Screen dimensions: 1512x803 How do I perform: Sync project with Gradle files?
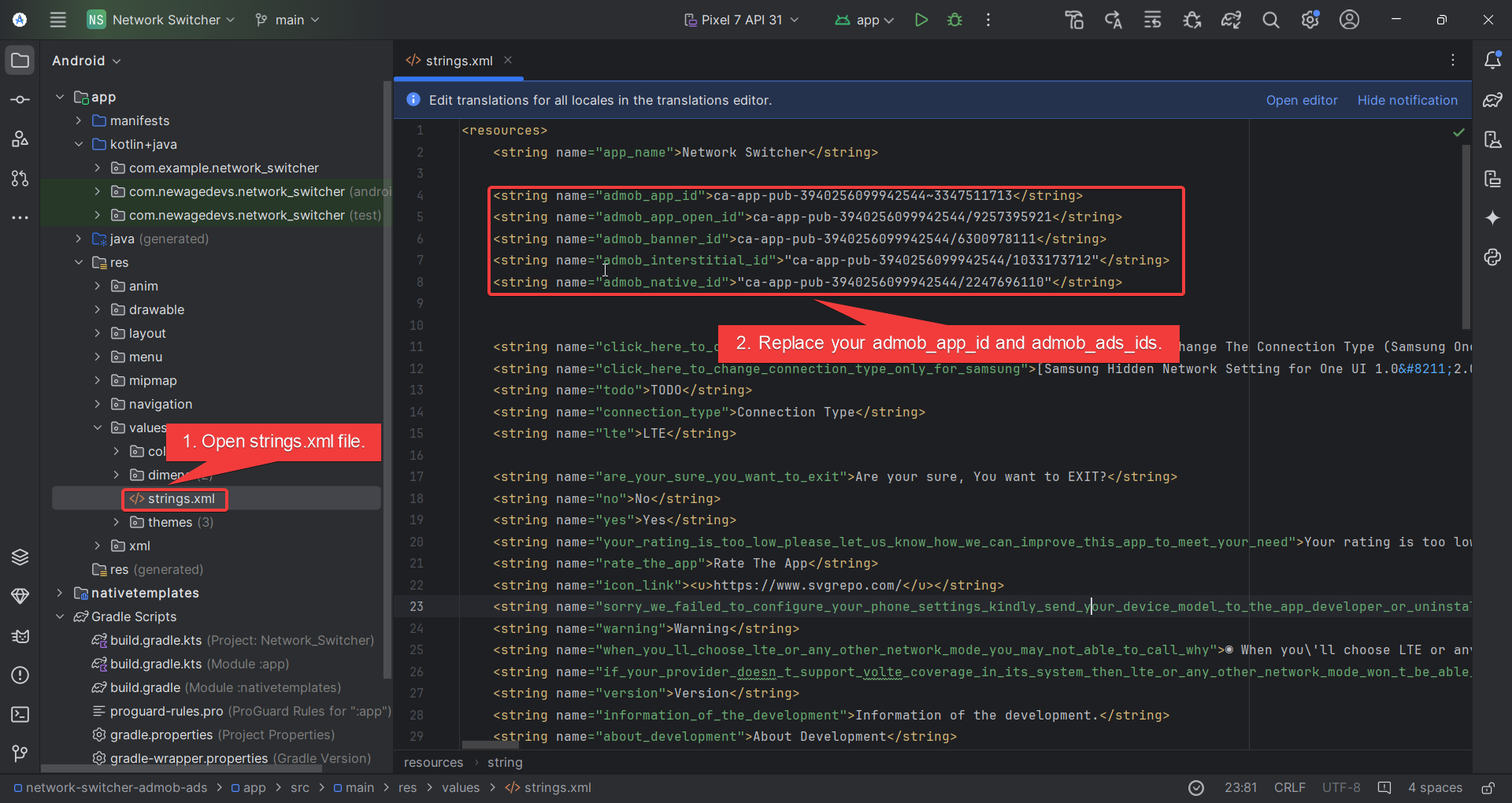point(1231,20)
